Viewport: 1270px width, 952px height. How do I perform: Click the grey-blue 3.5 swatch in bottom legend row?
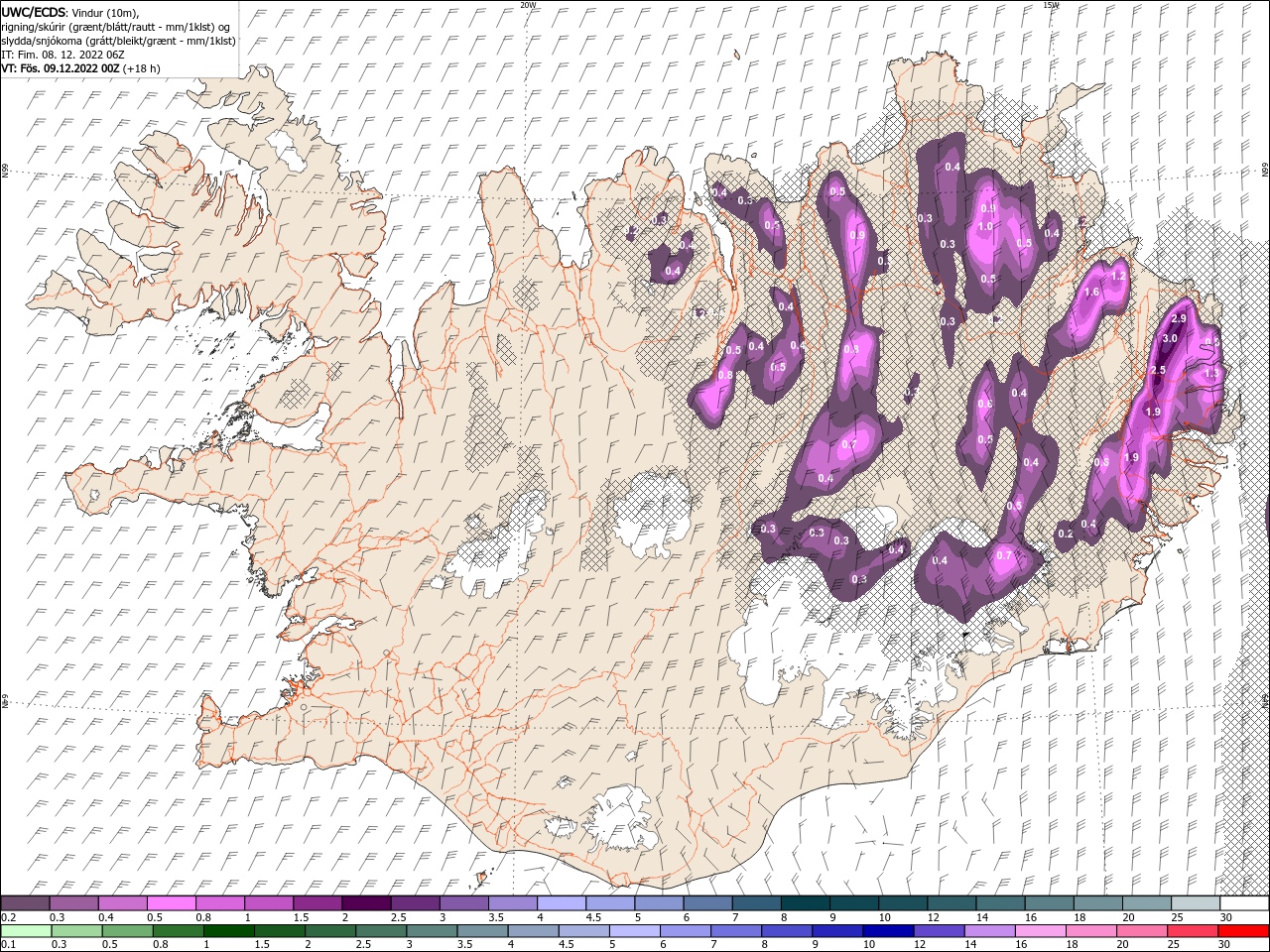click(482, 931)
